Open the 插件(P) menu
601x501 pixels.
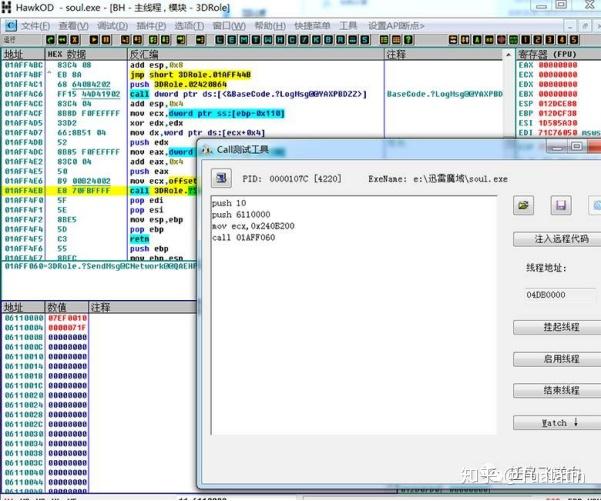pyautogui.click(x=151, y=26)
